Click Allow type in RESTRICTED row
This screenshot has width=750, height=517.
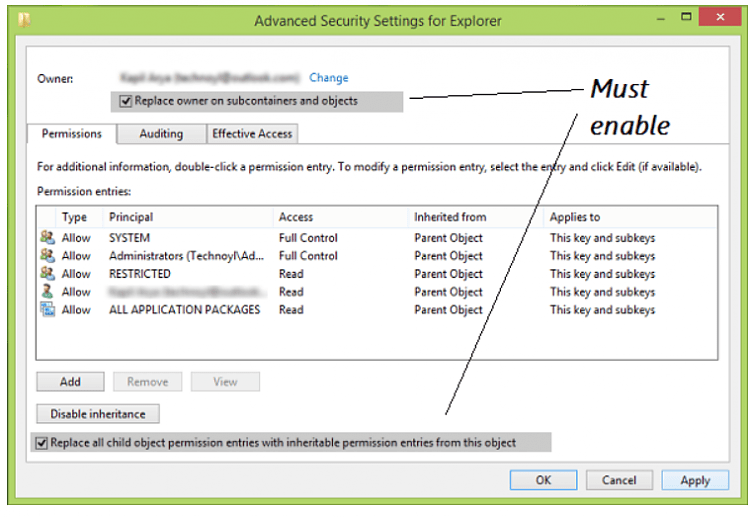pos(76,274)
